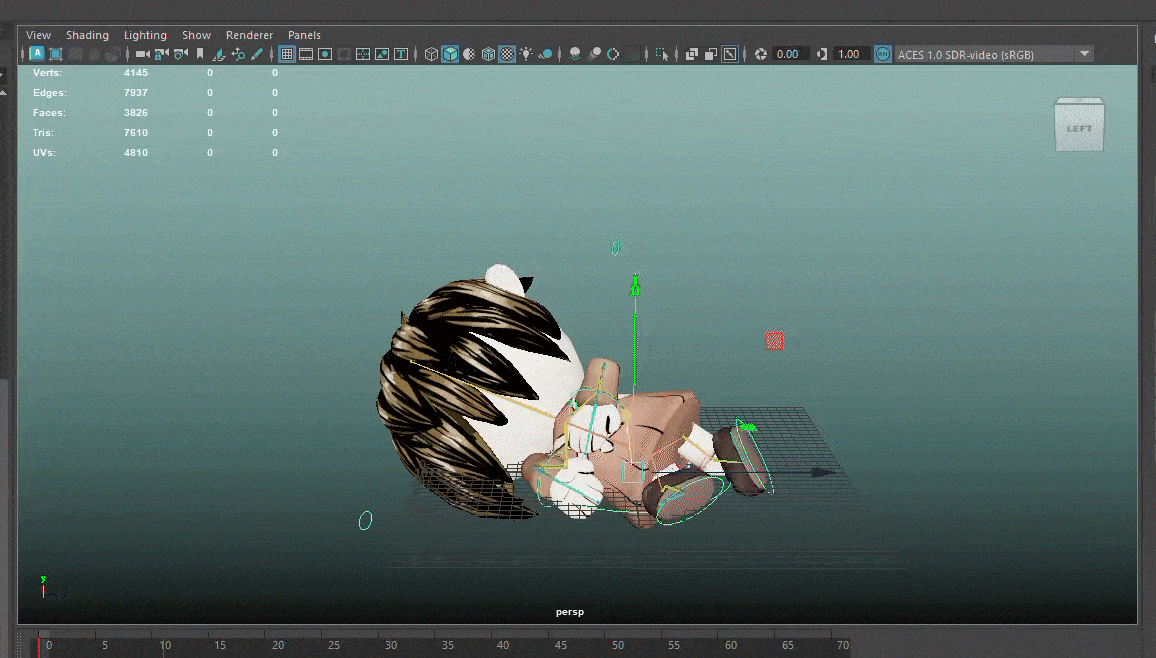Click the Use All Lights bulb icon
This screenshot has height=658, width=1156.
pos(526,54)
